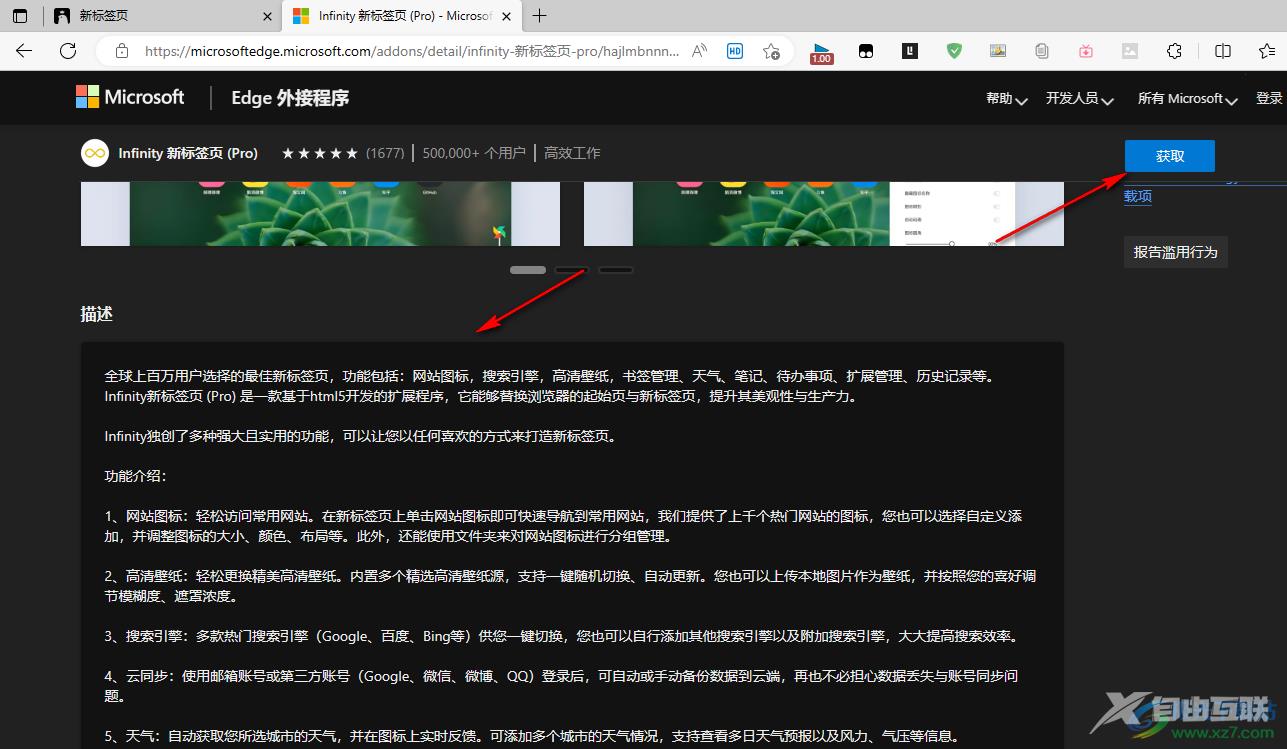This screenshot has height=749, width=1287.
Task: Open the first extension screenshot
Action: (x=320, y=213)
